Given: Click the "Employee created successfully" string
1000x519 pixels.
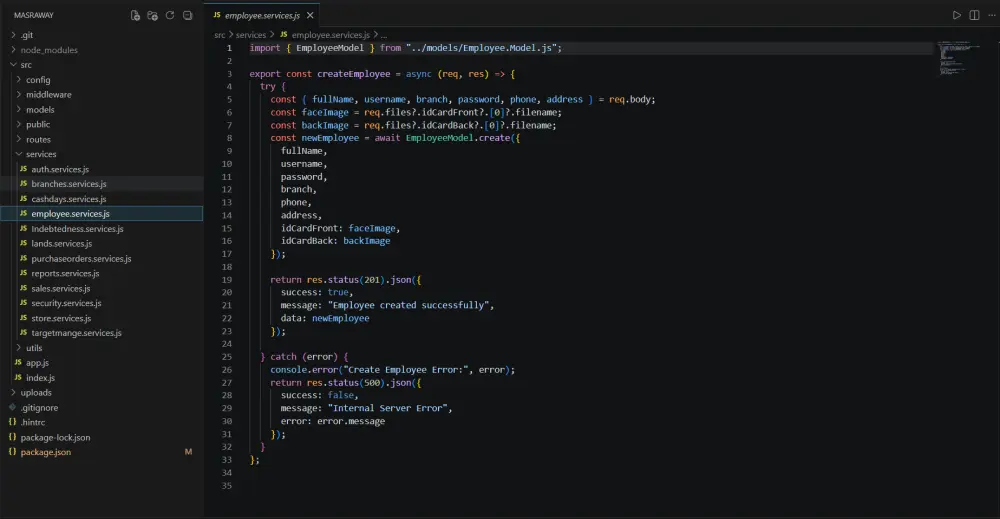Looking at the screenshot, I should [x=408, y=305].
